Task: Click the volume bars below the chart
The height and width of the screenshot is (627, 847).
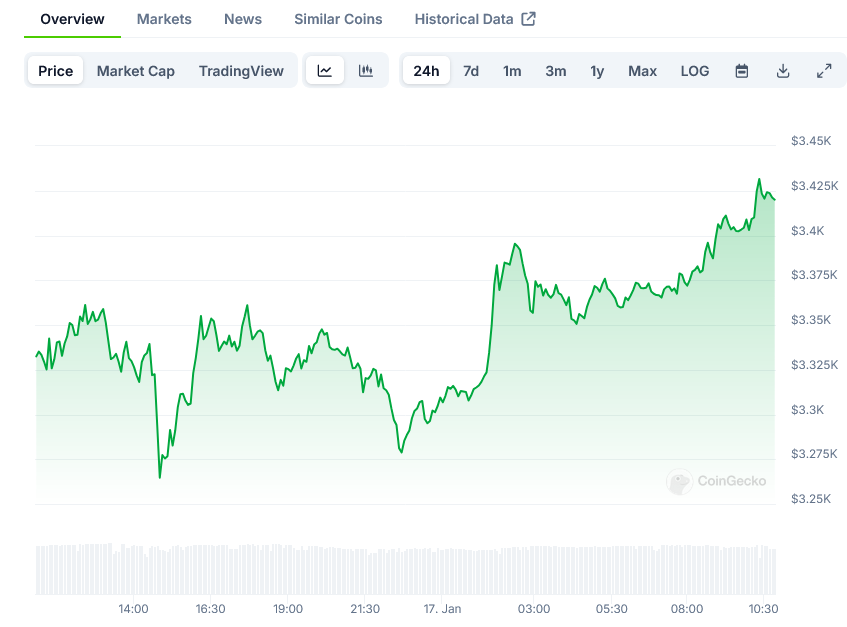Action: coord(405,570)
